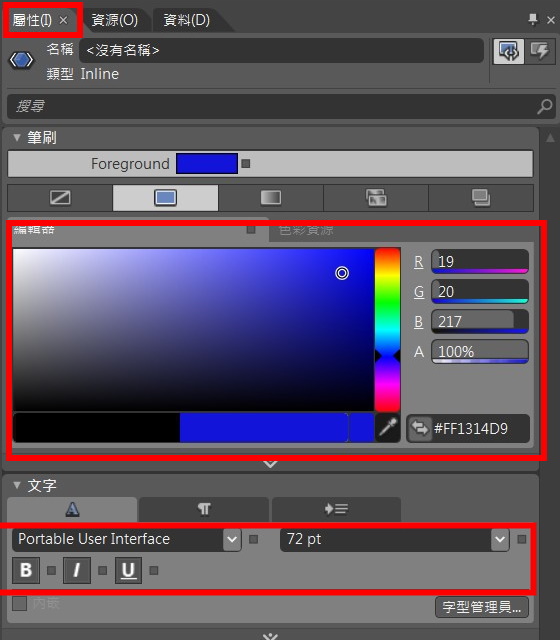Close the properties panel
This screenshot has height=640, width=560.
point(551,19)
